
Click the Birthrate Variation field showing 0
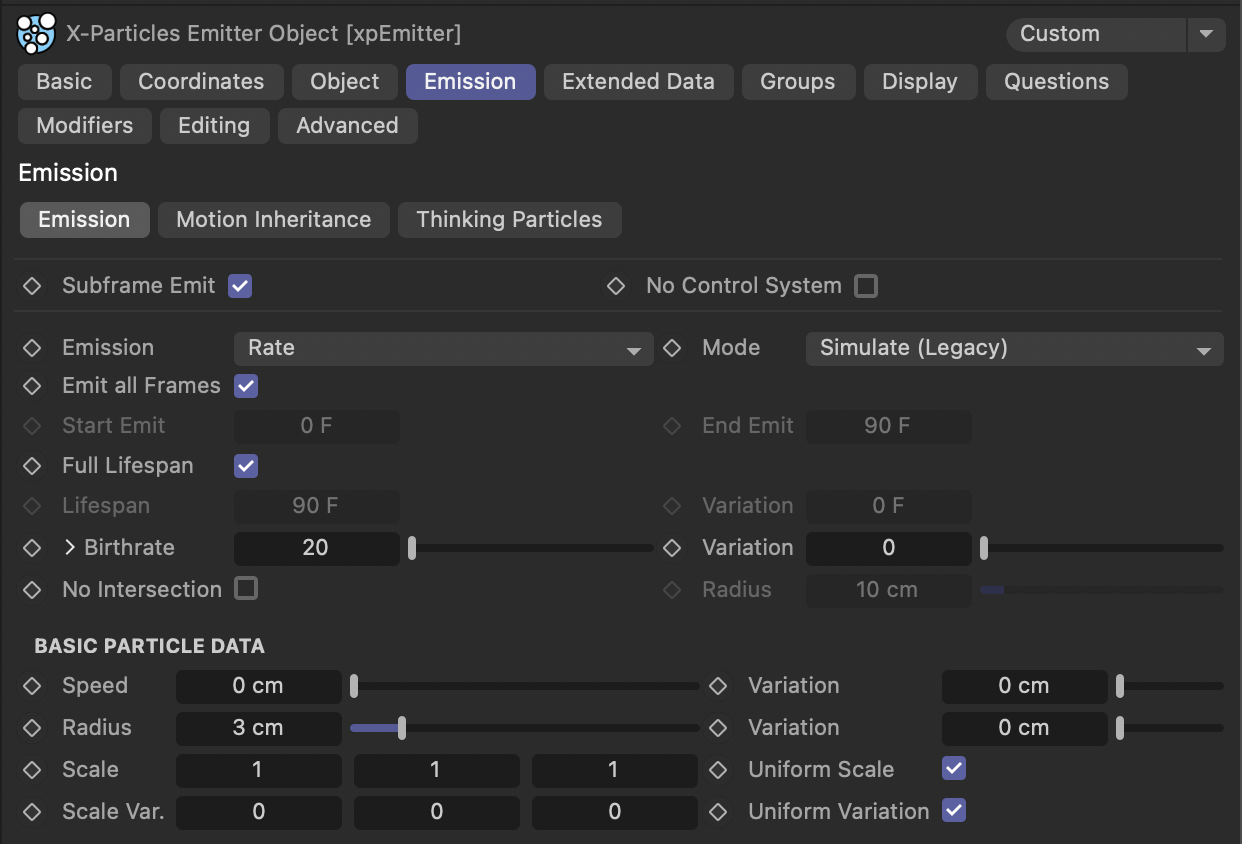(x=889, y=548)
